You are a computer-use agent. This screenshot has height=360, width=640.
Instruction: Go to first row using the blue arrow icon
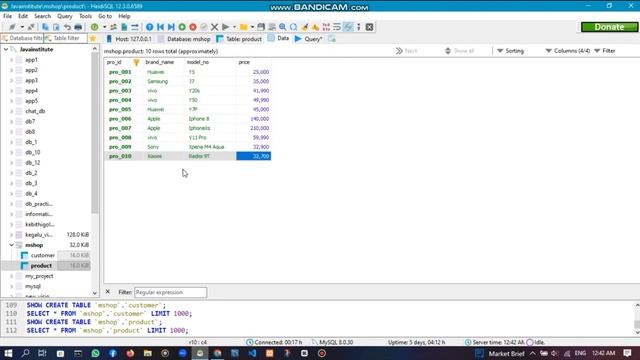click(160, 27)
